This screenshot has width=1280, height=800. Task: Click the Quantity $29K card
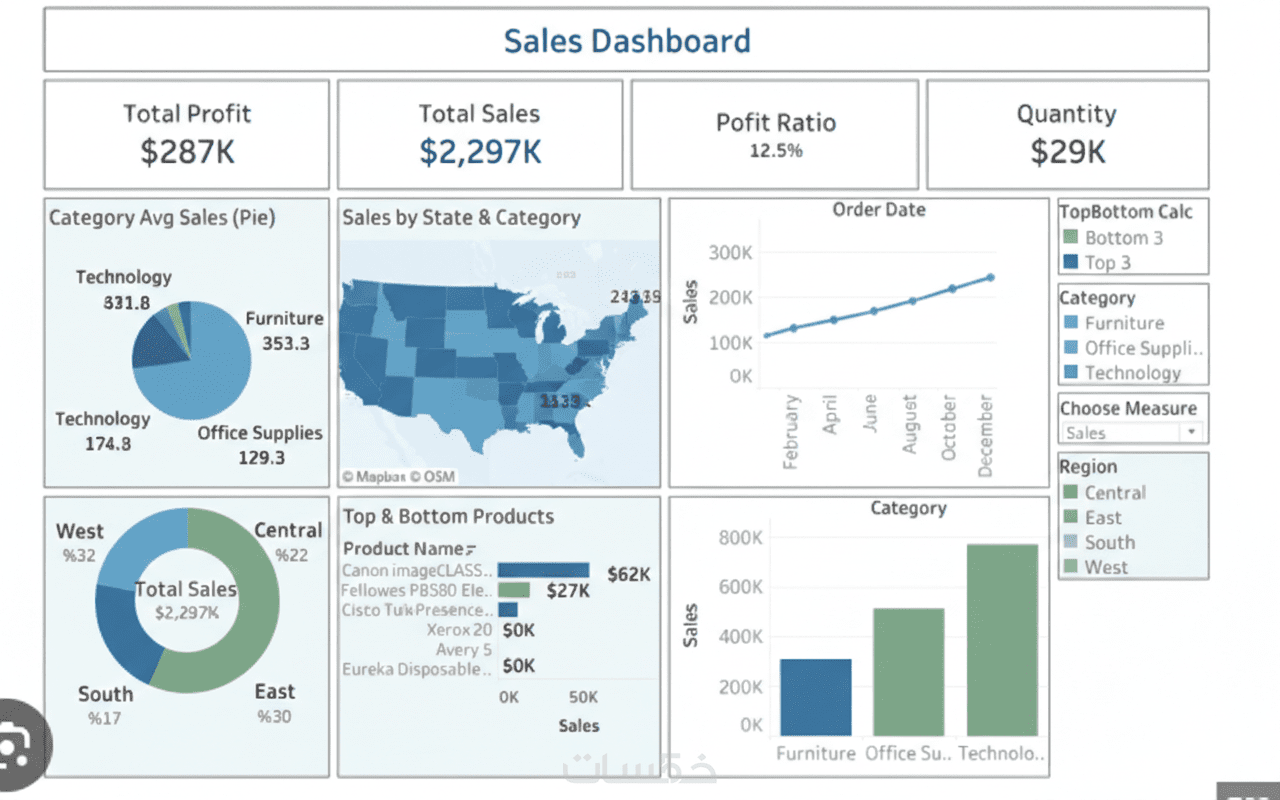[1067, 135]
